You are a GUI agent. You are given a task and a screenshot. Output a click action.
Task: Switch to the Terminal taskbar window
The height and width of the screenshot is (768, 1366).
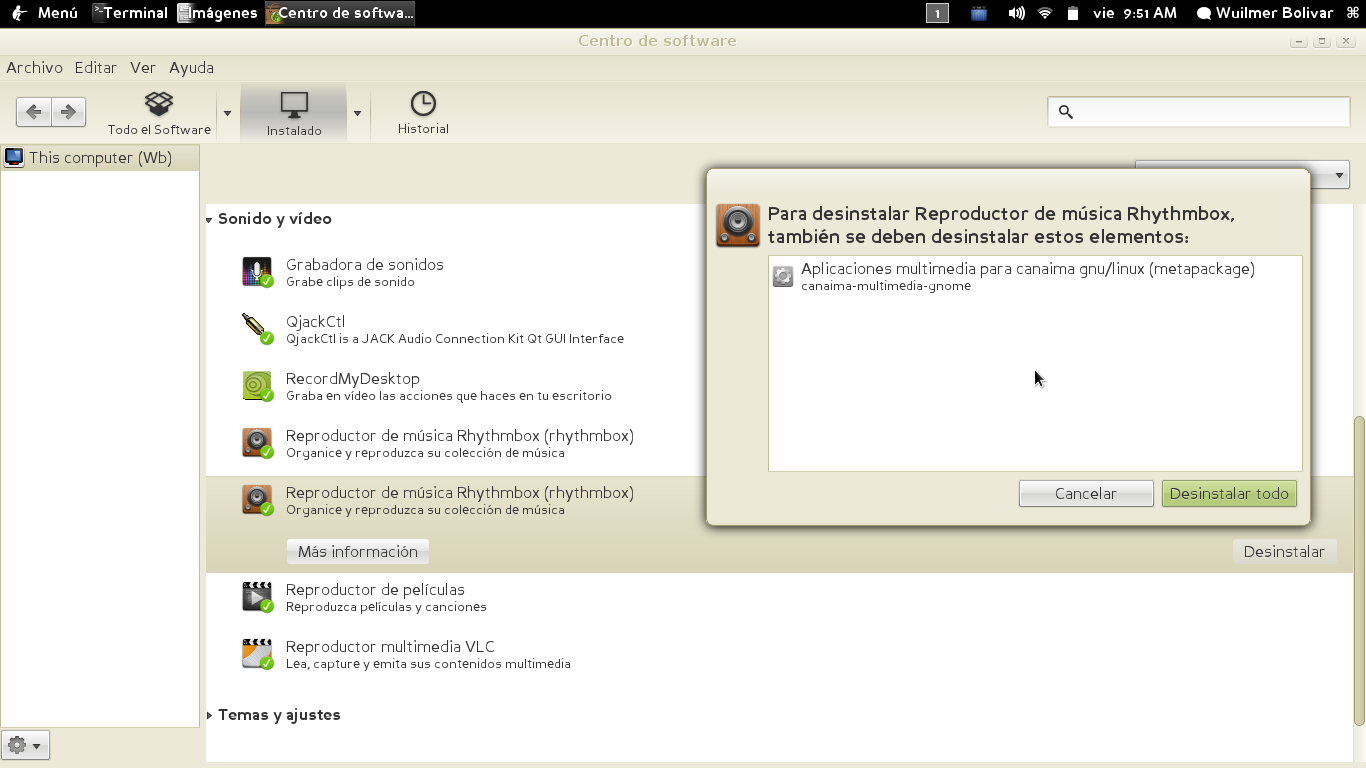pyautogui.click(x=130, y=13)
